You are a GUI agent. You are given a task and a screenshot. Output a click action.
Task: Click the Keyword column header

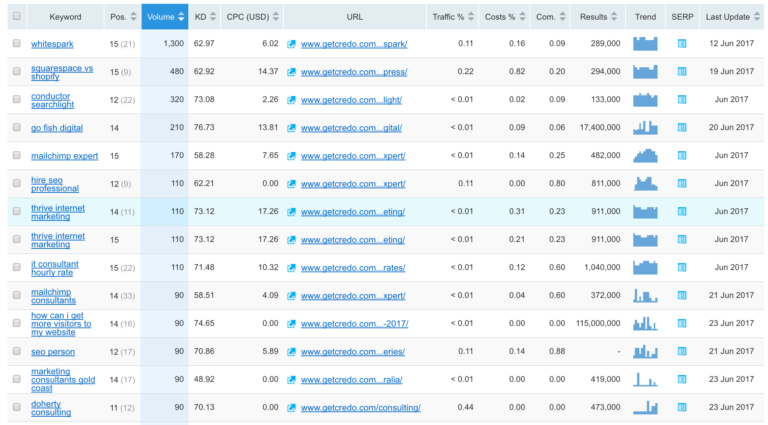pyautogui.click(x=65, y=17)
